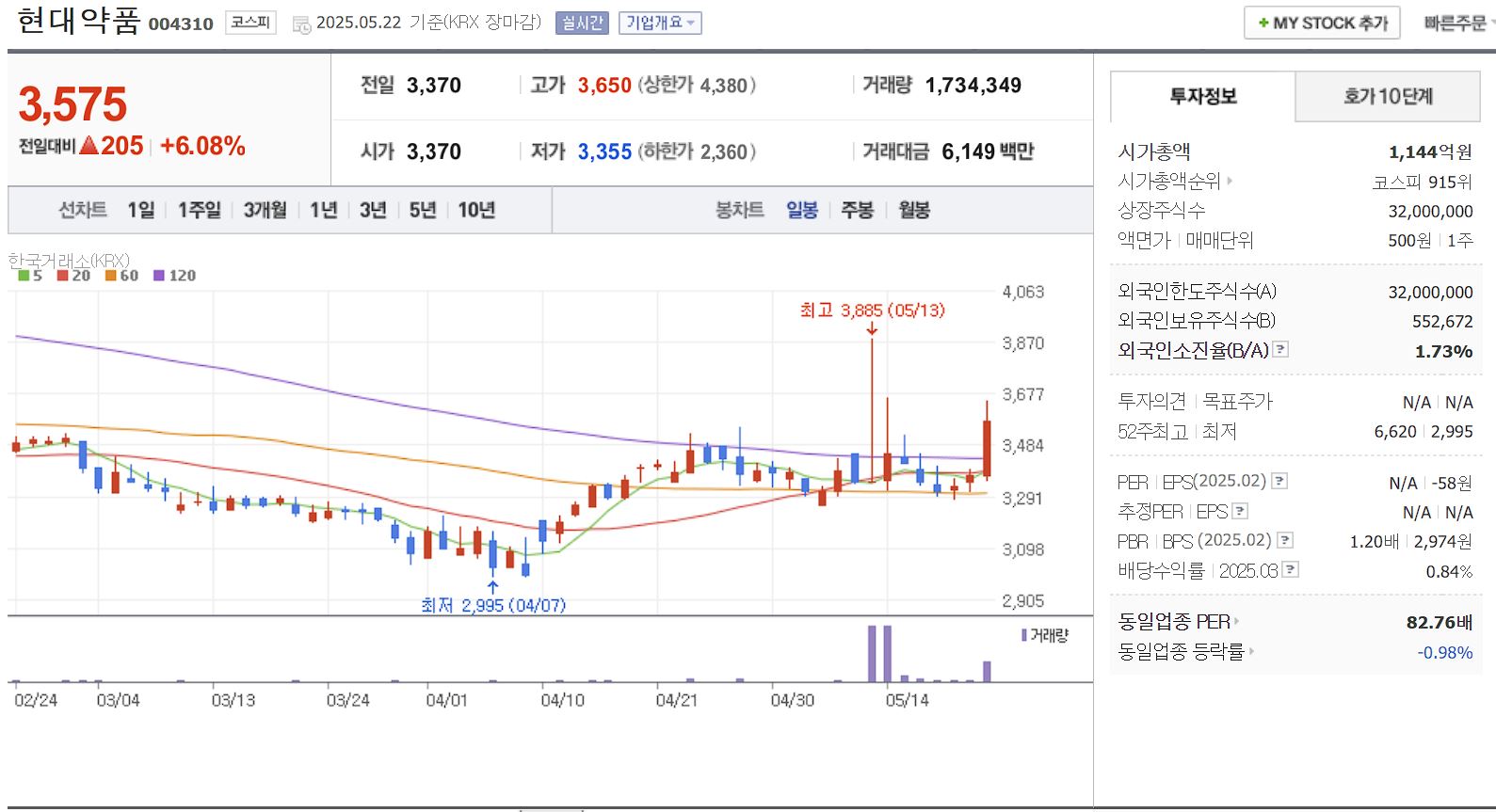Open the 기업개요 dropdown

coord(660,23)
